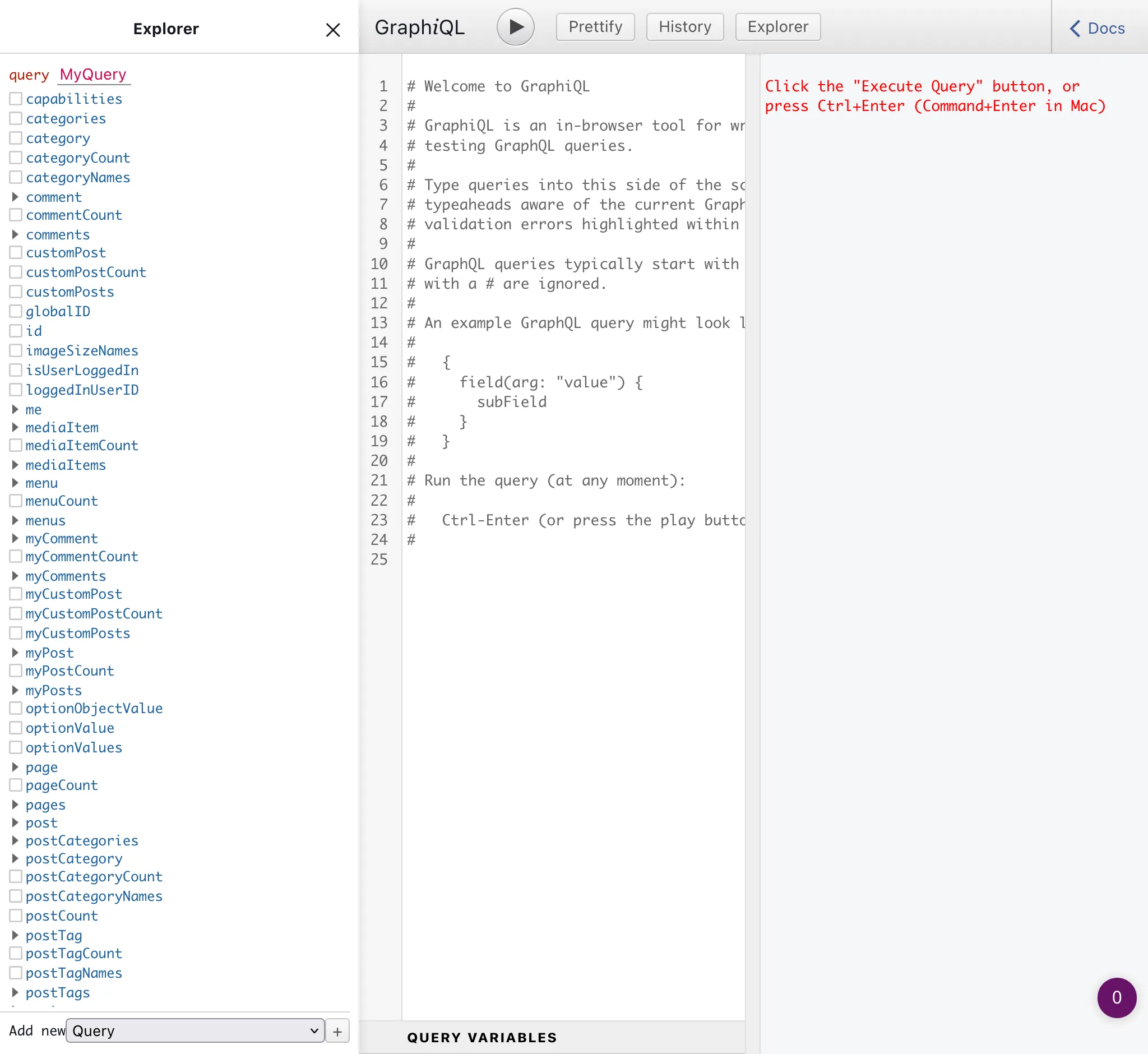Screen dimensions: 1148x1054
Task: Toggle the isUserLoggedIn checkbox
Action: coord(15,370)
